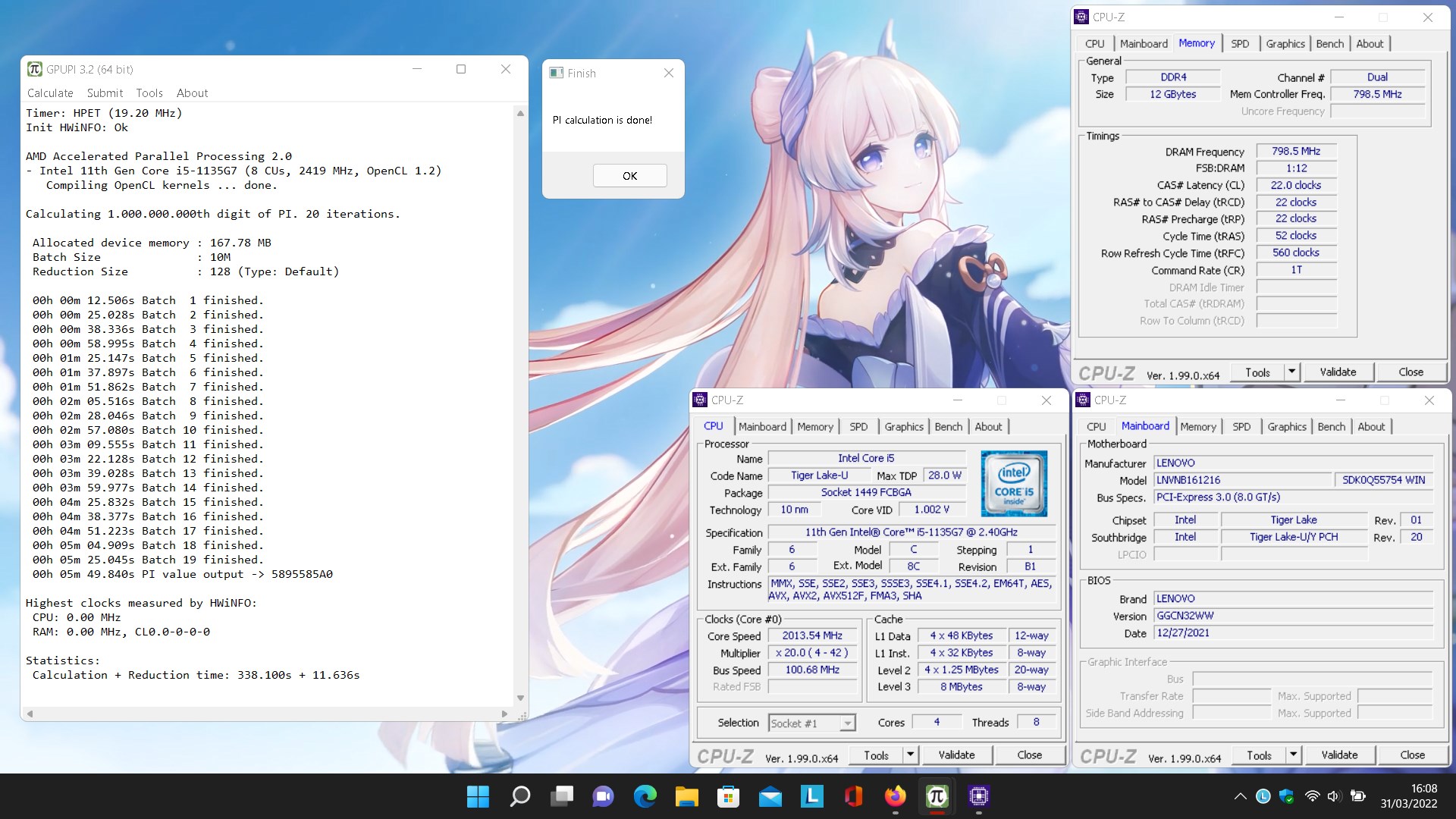
Task: Open CPU tab in Mainboard window
Action: (x=1096, y=427)
